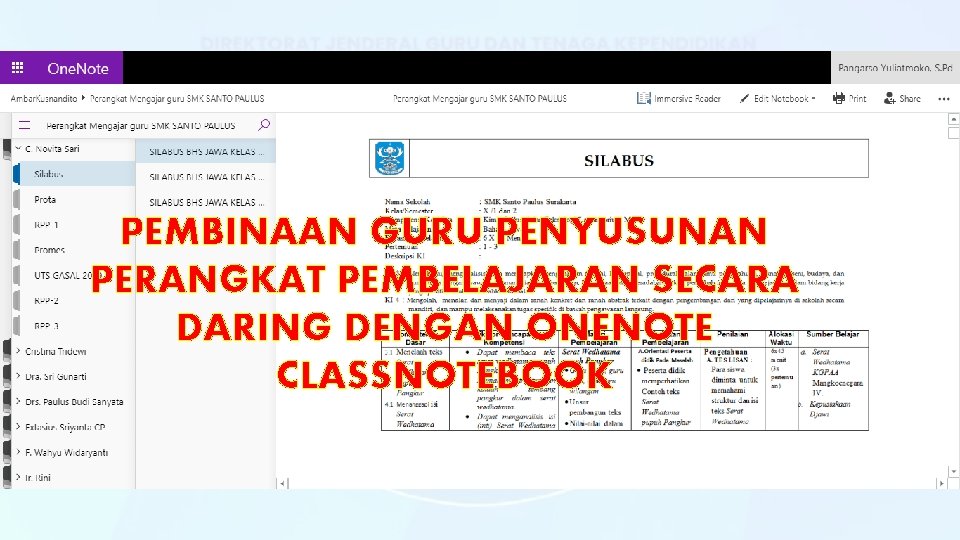This screenshot has width=960, height=540.
Task: Toggle the navigation pane hamburger icon
Action: 24,126
